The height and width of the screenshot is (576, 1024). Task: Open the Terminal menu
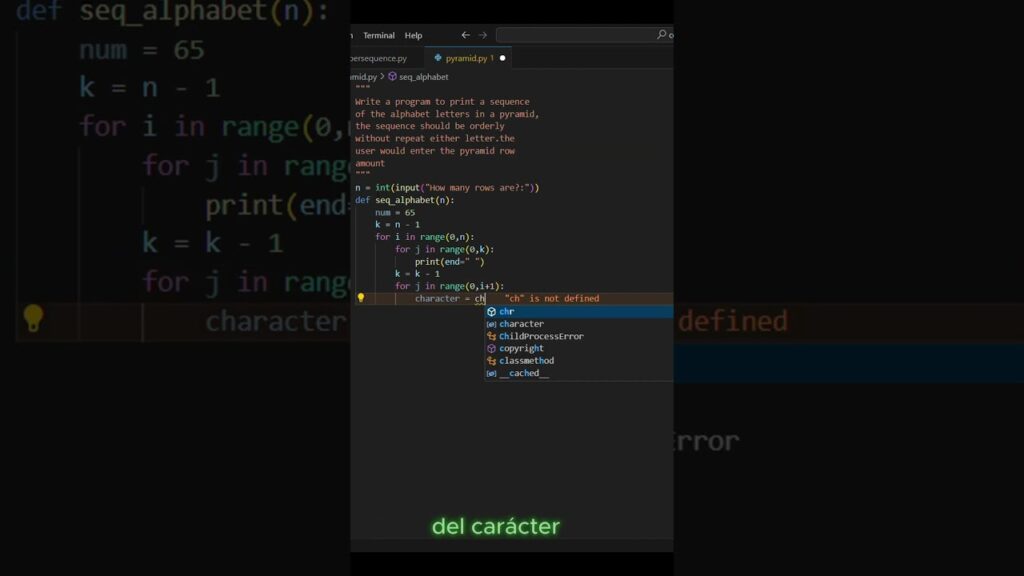(379, 35)
